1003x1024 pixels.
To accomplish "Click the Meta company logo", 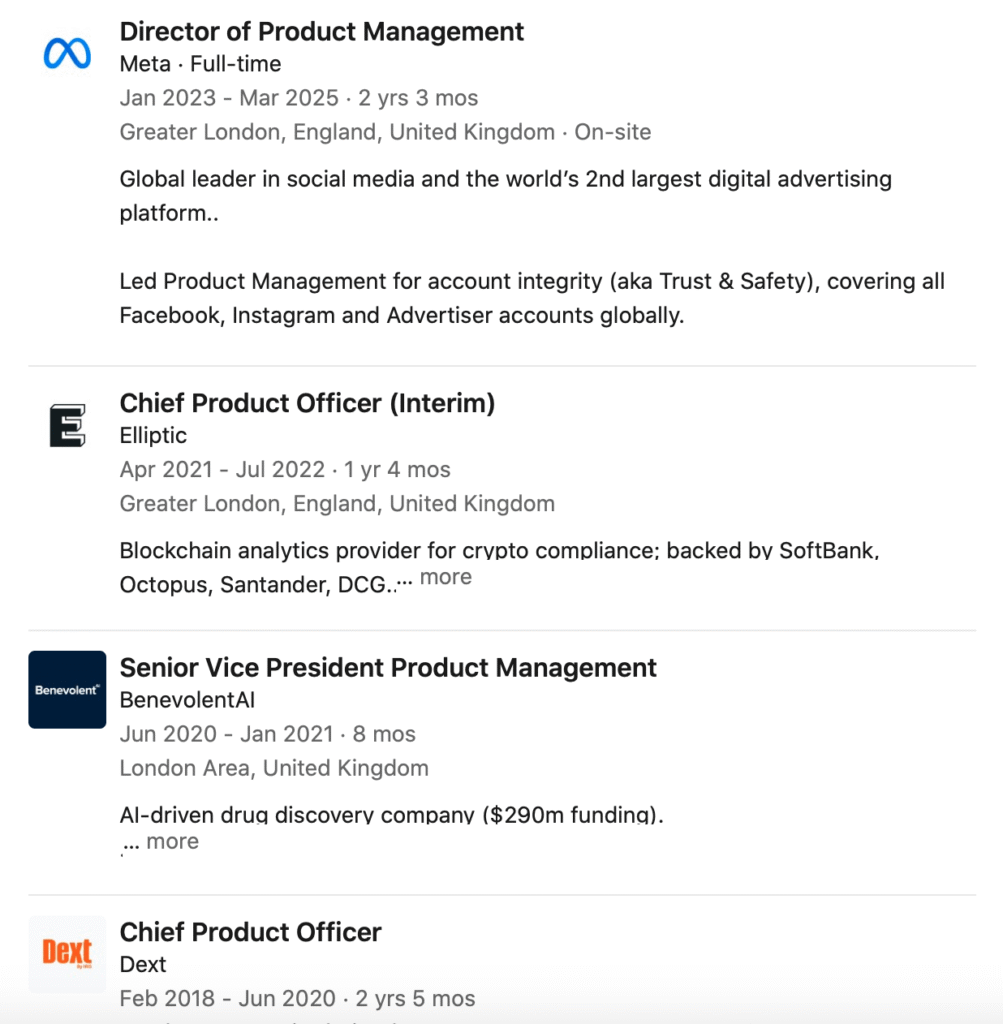I will tap(67, 53).
